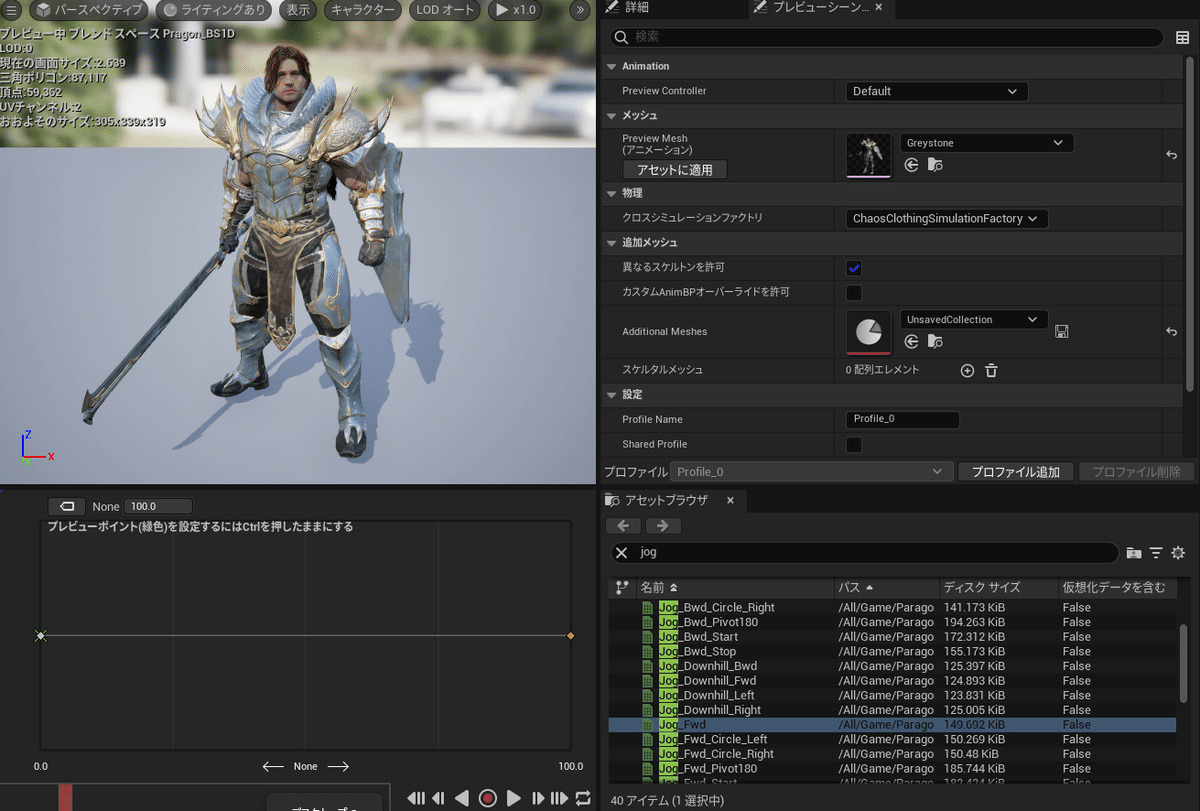This screenshot has width=1200, height=811.
Task: Toggle the ライティングあり view mode button
Action: [212, 10]
